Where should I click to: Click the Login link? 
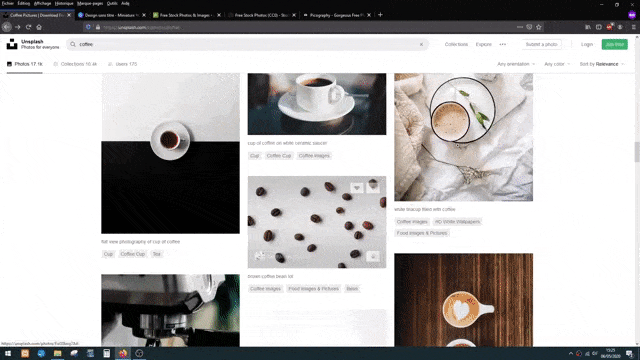click(587, 44)
